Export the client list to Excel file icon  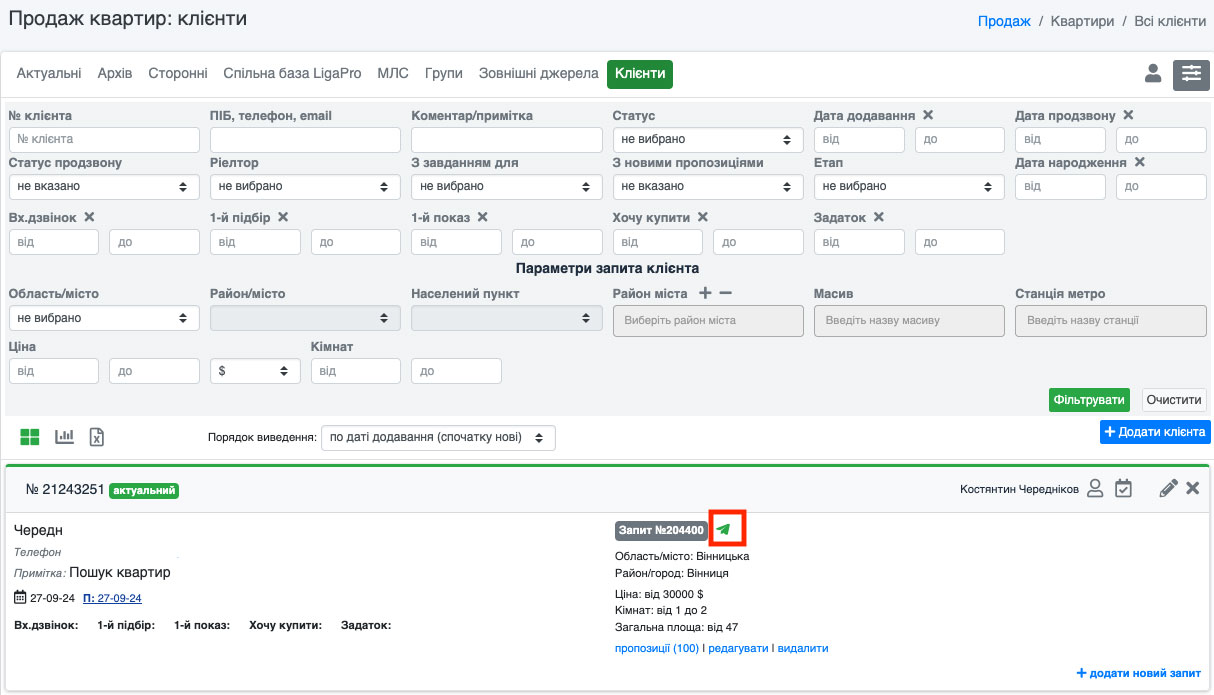97,437
